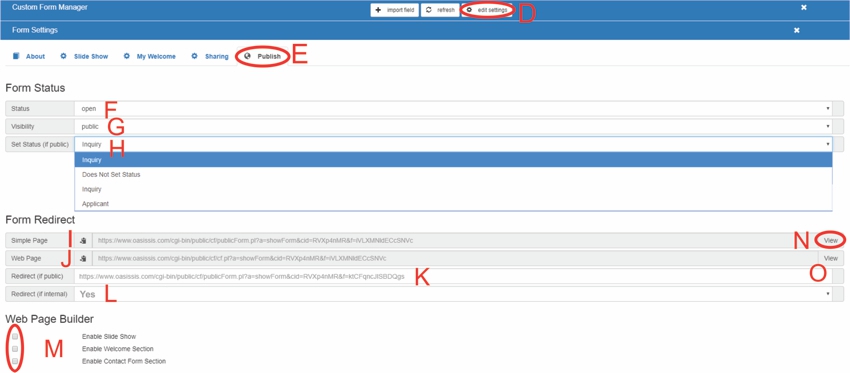Open edit settings
The image size is (850, 373).
tap(487, 10)
